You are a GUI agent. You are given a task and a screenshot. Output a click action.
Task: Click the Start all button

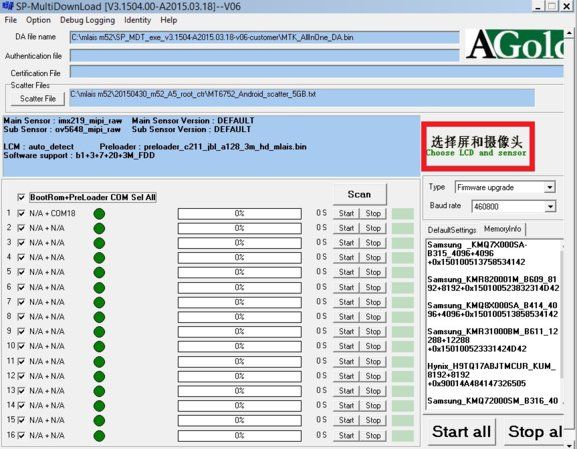461,431
